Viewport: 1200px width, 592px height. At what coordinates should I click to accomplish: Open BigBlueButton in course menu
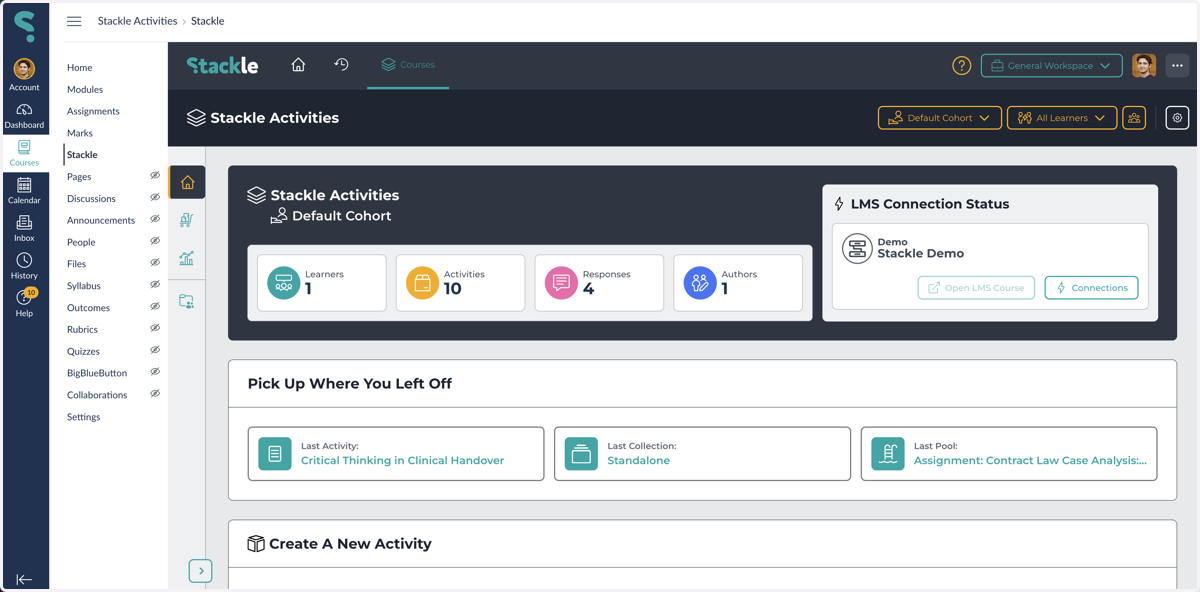[x=97, y=373]
